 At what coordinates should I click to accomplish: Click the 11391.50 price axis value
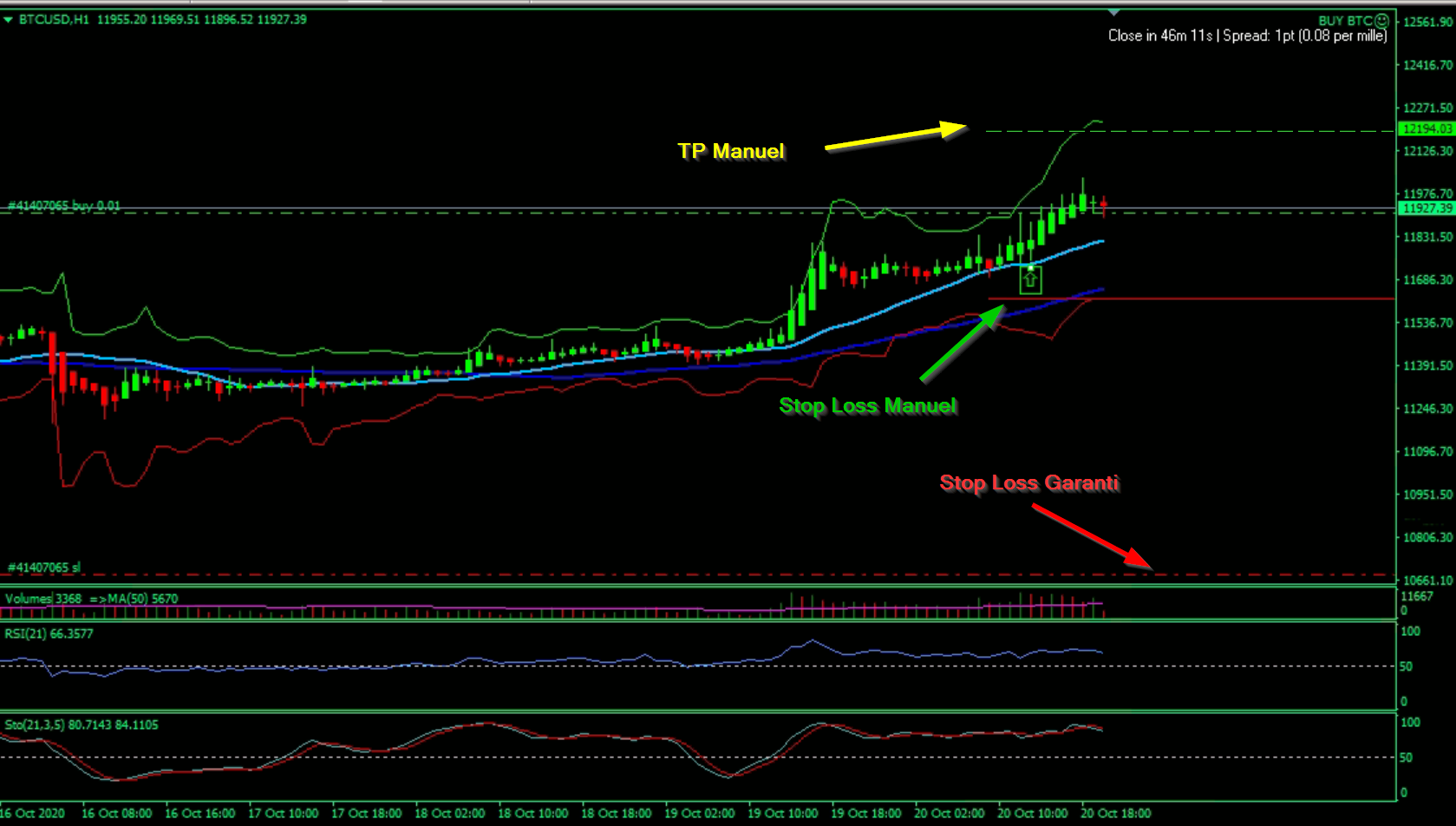(1427, 365)
